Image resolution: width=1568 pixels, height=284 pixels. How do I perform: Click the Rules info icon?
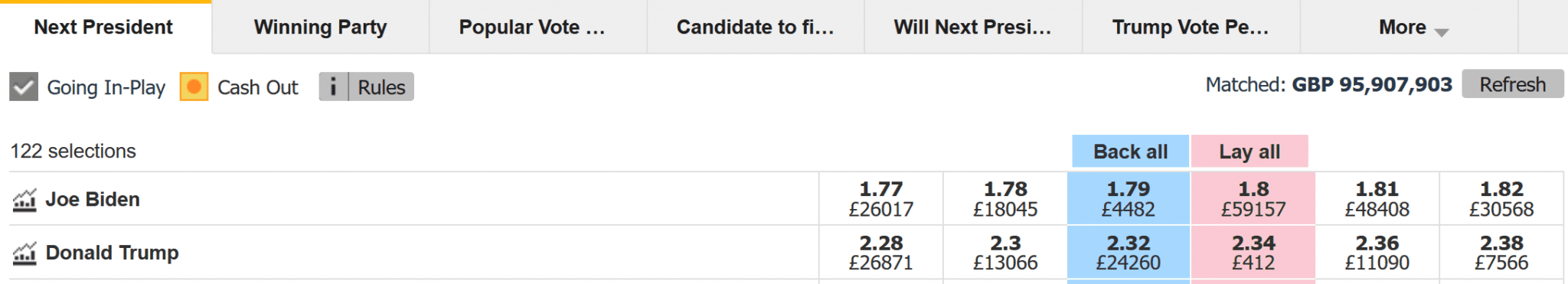tap(333, 87)
